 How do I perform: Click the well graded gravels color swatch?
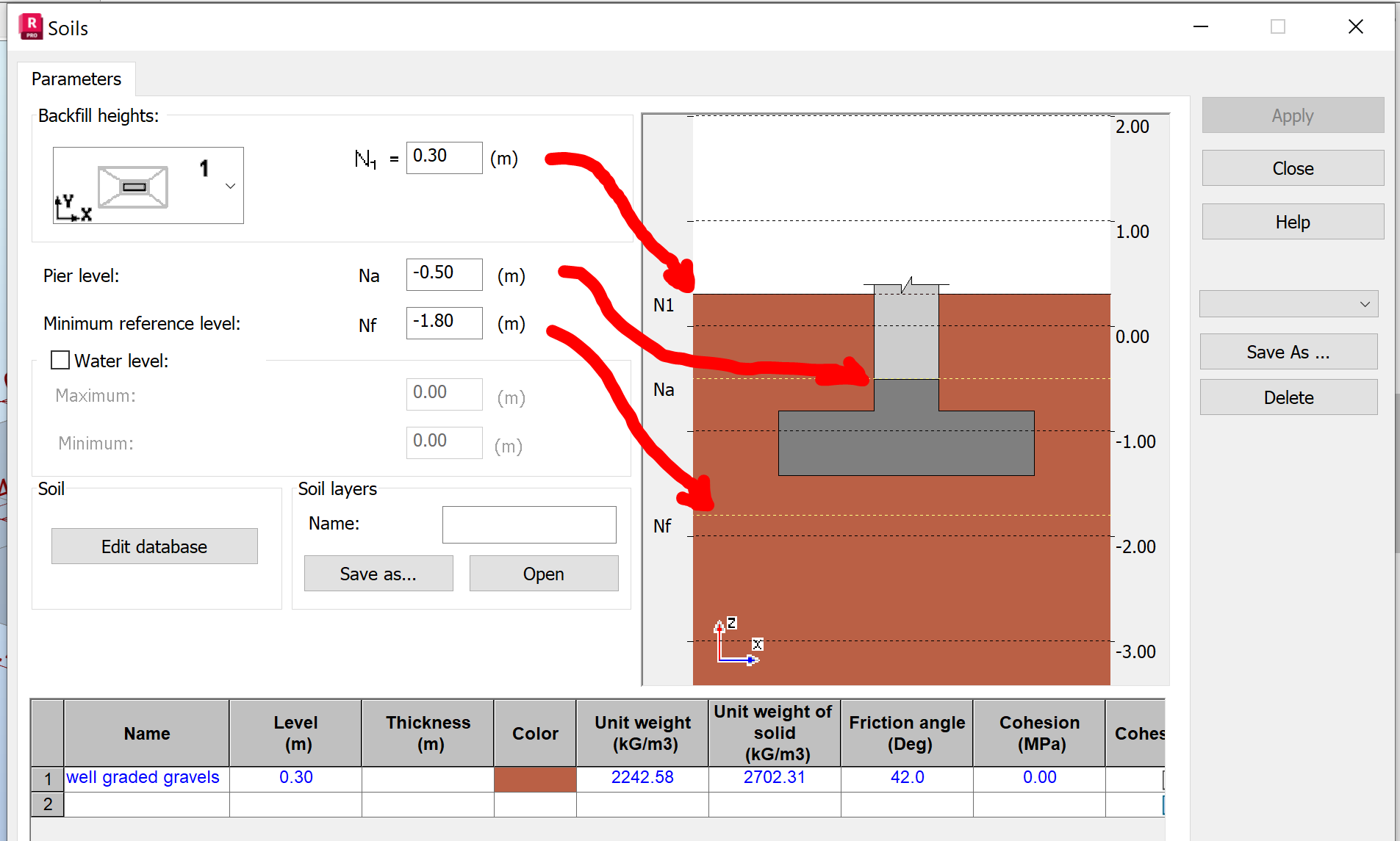pos(535,778)
